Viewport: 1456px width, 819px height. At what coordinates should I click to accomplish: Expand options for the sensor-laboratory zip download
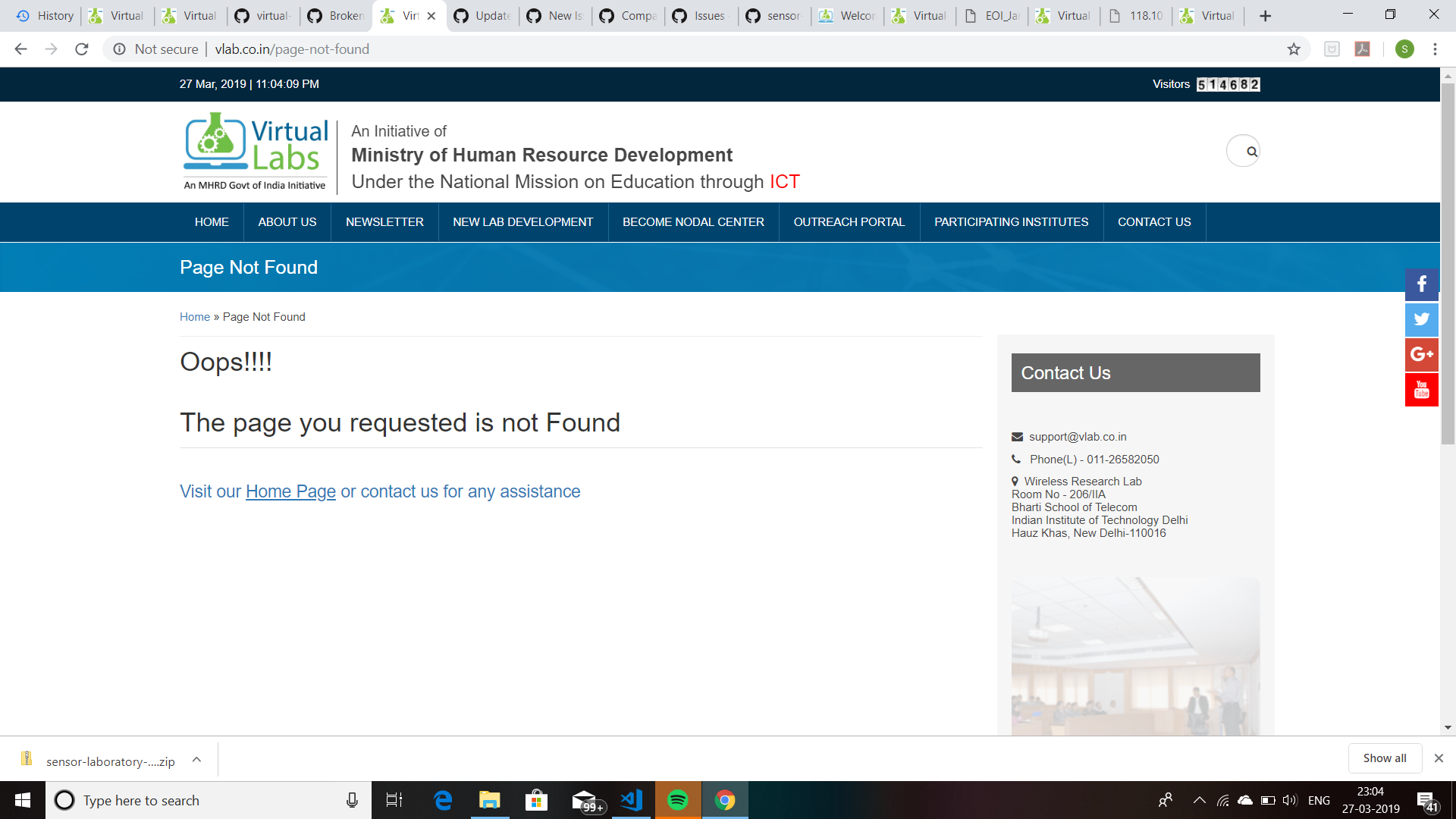[x=196, y=759]
